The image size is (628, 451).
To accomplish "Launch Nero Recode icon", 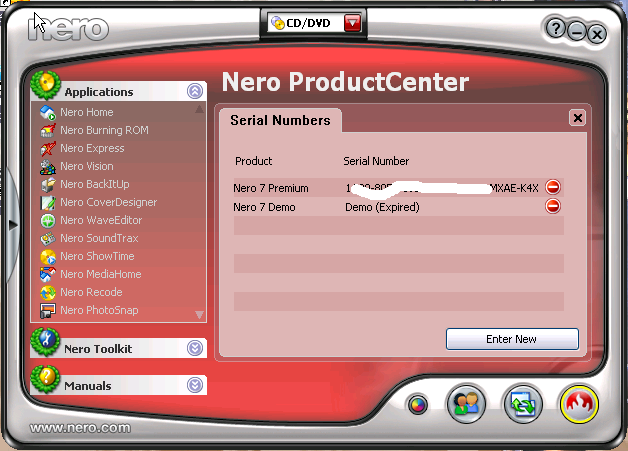I will pyautogui.click(x=48, y=293).
